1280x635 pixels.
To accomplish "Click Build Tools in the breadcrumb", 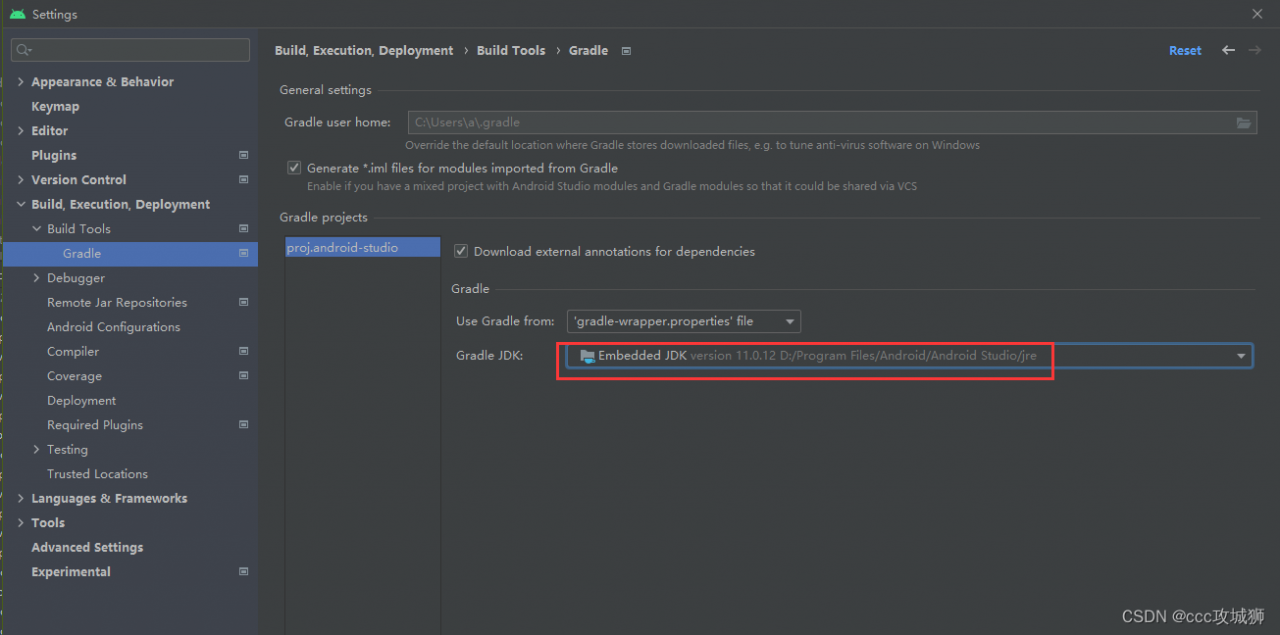I will pyautogui.click(x=511, y=51).
